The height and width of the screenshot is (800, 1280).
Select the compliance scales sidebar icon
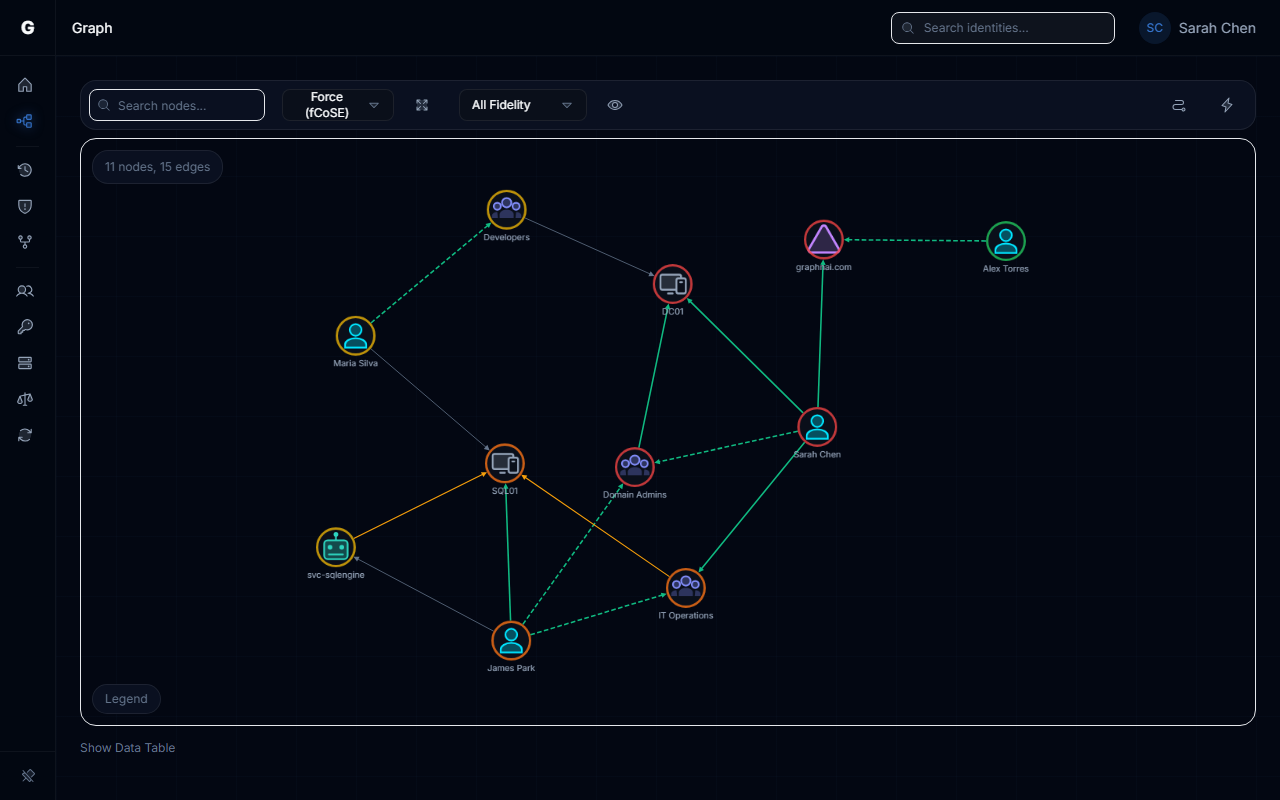click(x=25, y=399)
